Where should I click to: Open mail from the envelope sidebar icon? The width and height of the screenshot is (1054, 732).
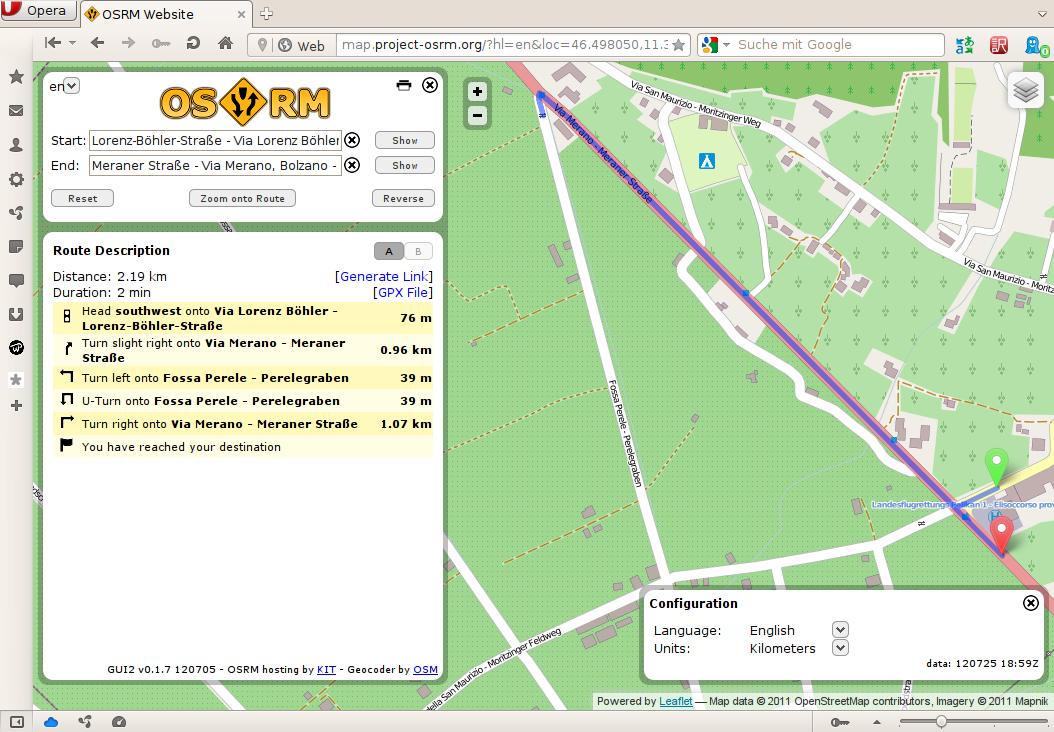click(15, 110)
